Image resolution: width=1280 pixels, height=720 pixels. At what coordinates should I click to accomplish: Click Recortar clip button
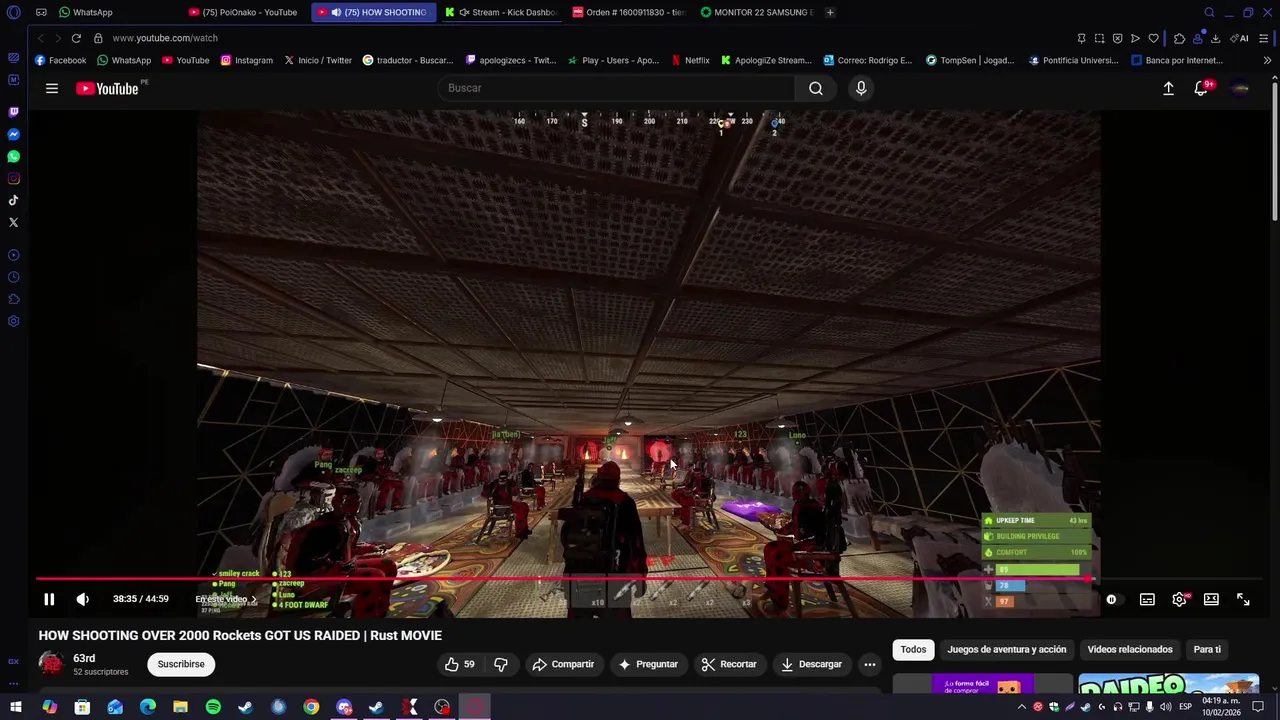[729, 664]
